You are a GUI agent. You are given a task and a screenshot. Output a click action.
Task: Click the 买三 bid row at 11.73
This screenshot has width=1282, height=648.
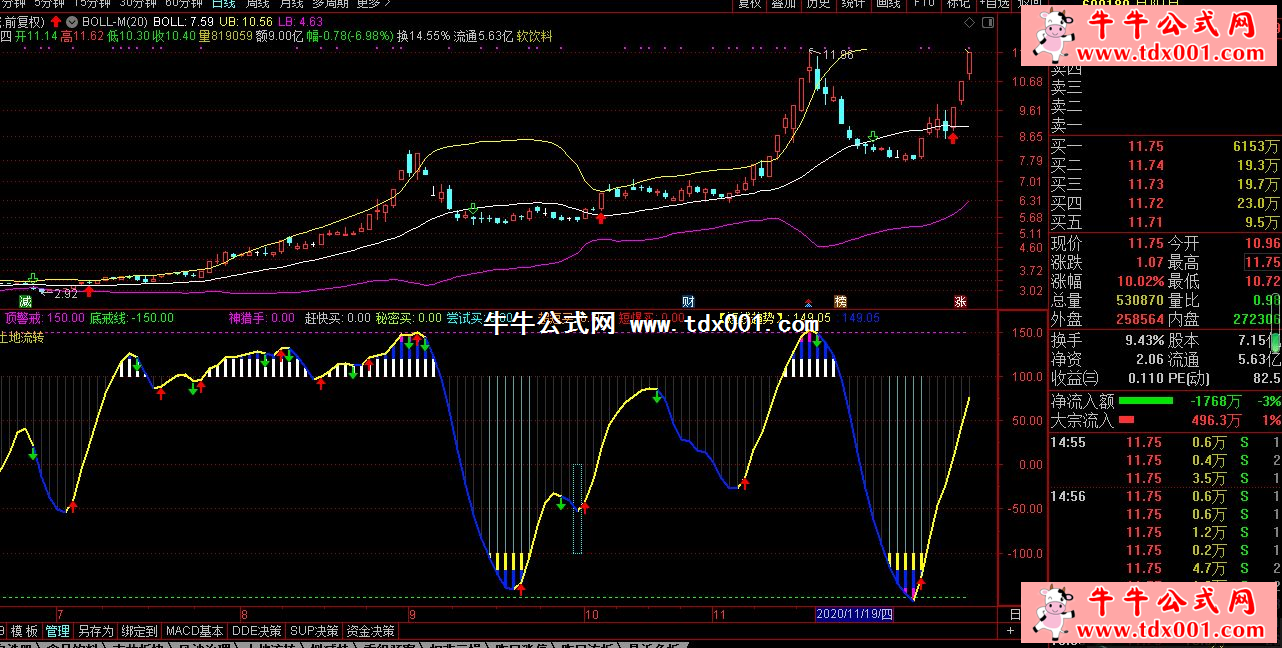[1165, 184]
